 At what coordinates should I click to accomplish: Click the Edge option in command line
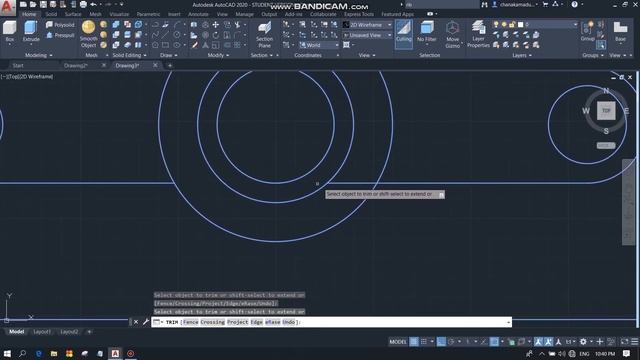pos(257,322)
